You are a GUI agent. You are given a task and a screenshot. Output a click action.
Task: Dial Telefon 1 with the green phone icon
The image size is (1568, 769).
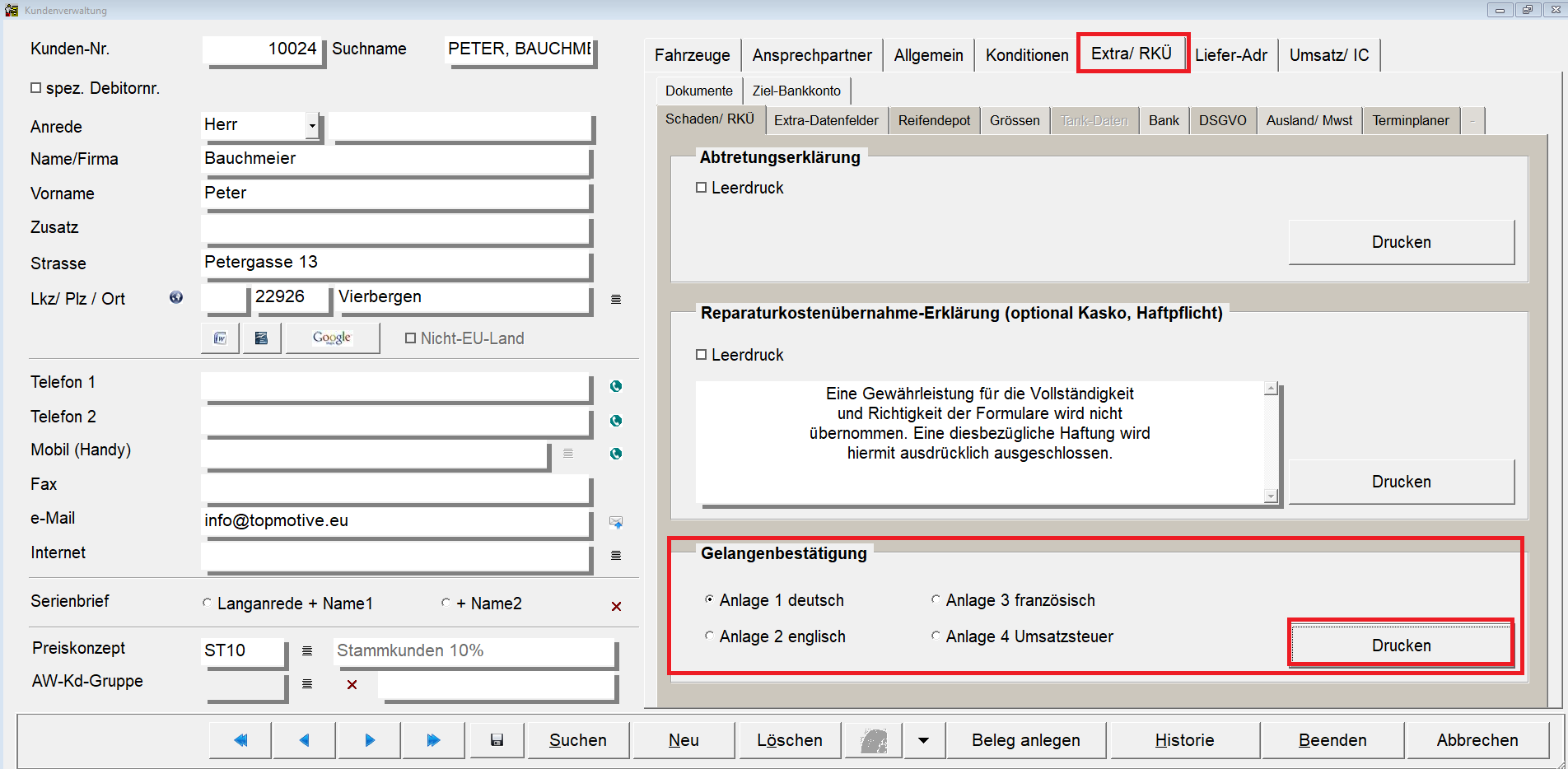point(616,386)
